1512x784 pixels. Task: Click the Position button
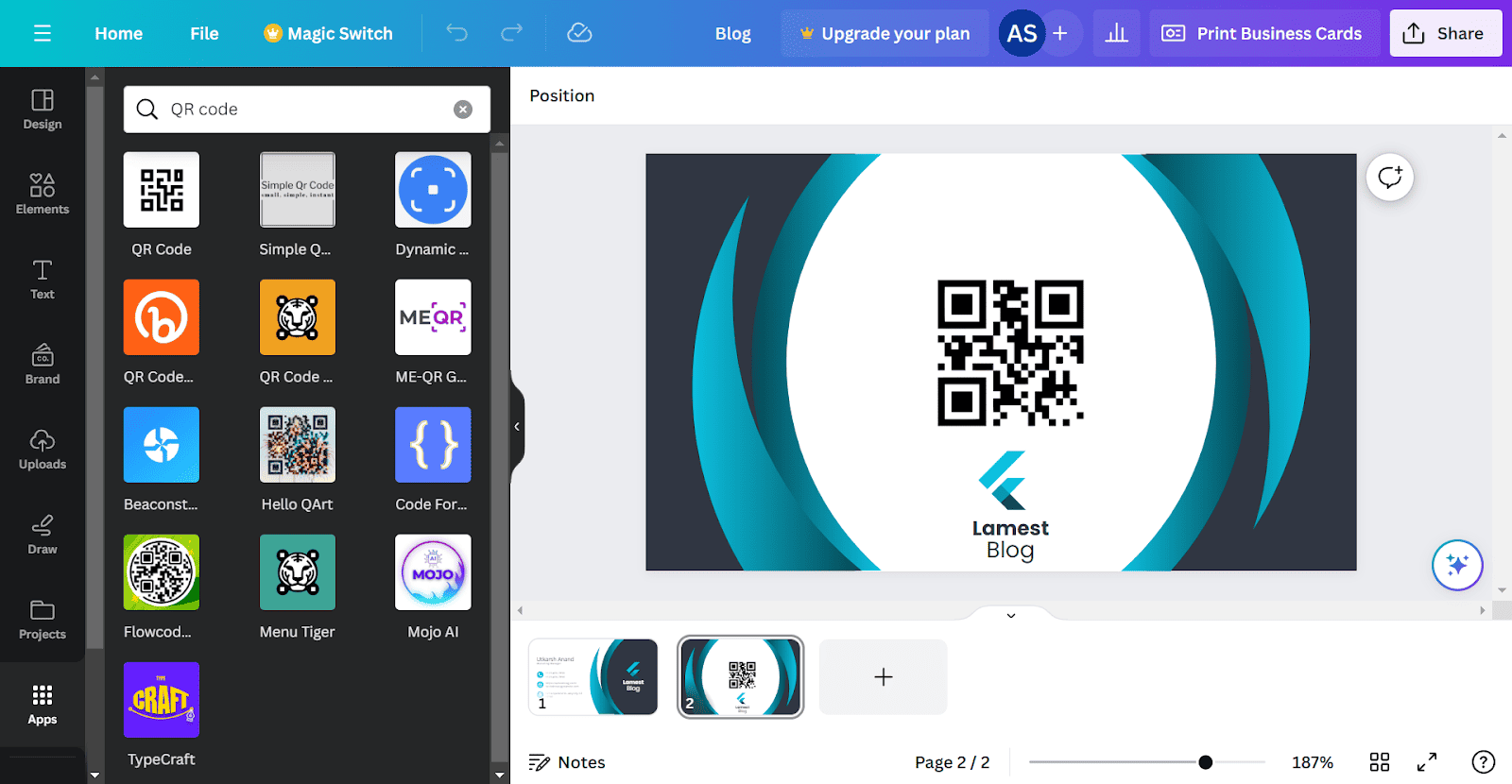point(562,95)
